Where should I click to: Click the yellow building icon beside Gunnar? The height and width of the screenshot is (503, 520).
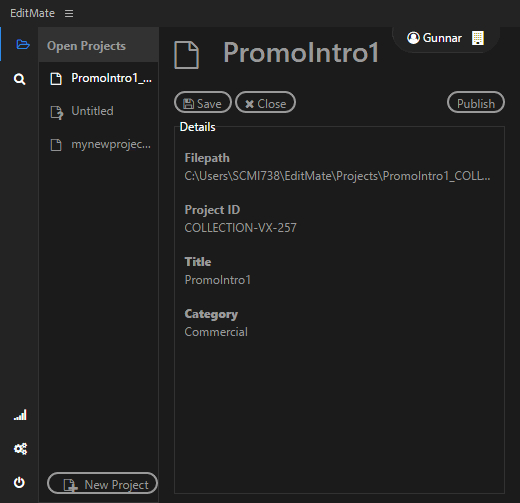click(x=478, y=38)
